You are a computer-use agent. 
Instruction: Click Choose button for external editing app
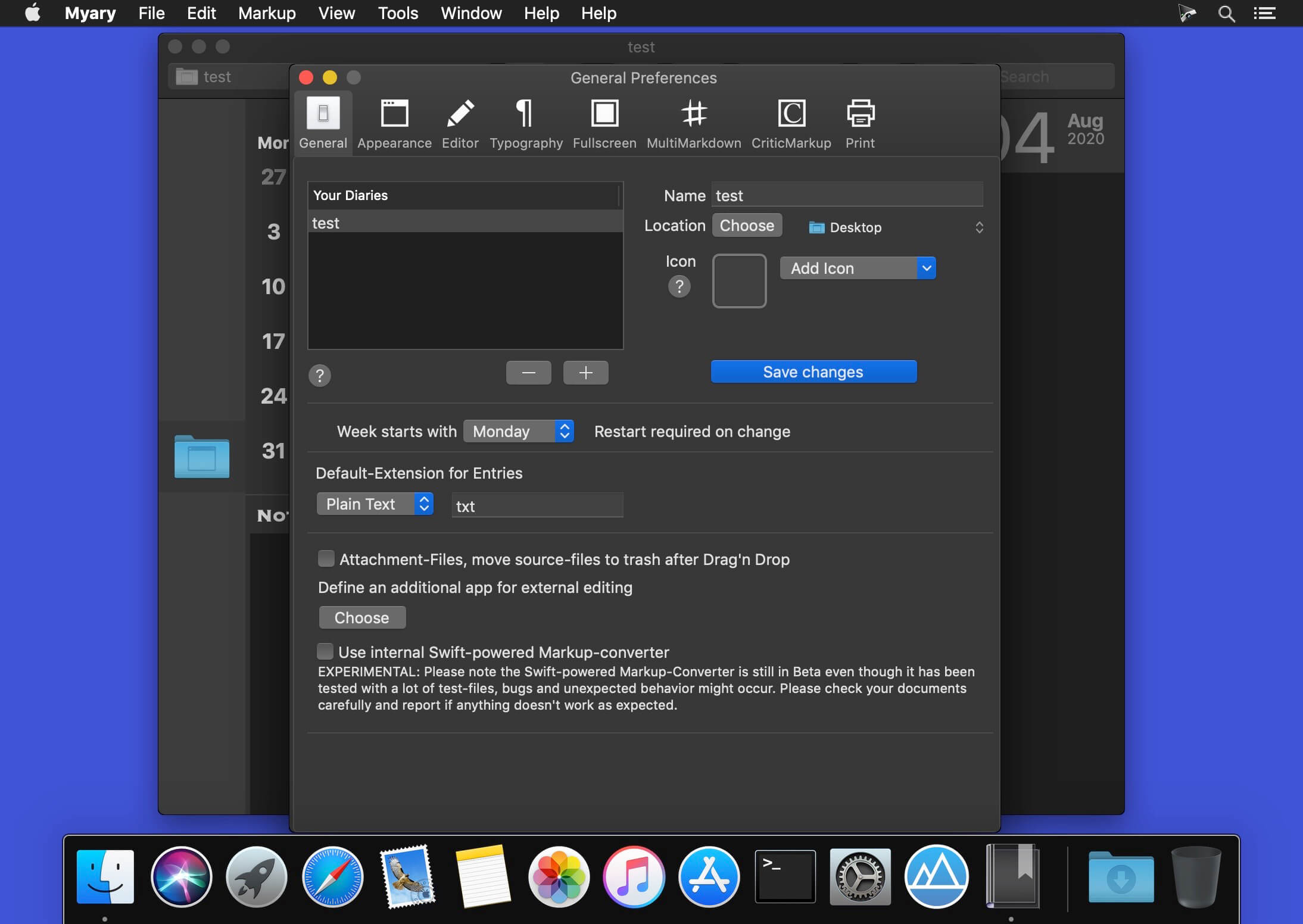(362, 617)
